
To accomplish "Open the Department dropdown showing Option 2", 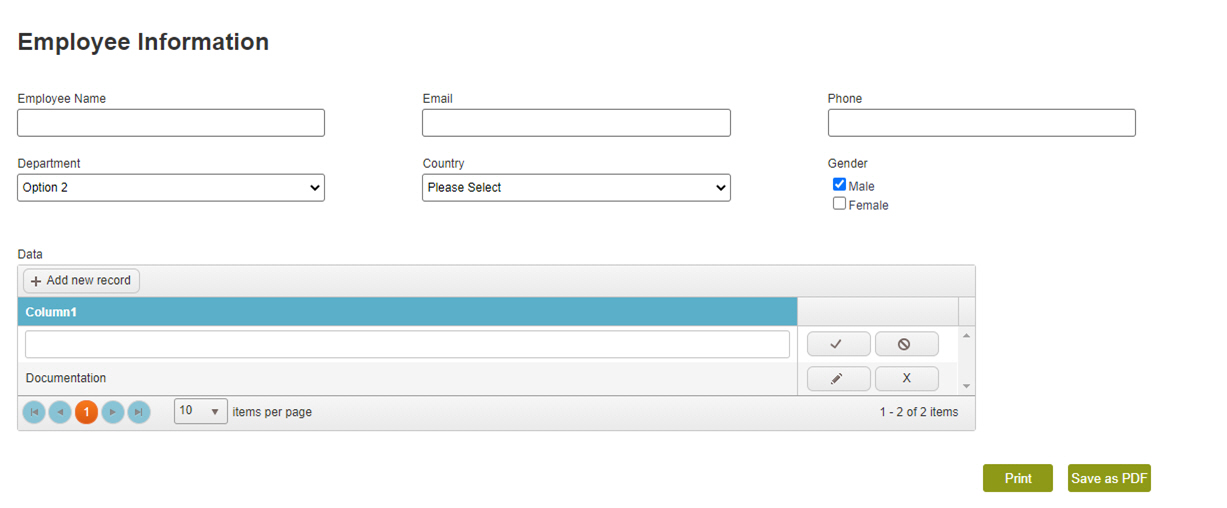I will tap(171, 188).
